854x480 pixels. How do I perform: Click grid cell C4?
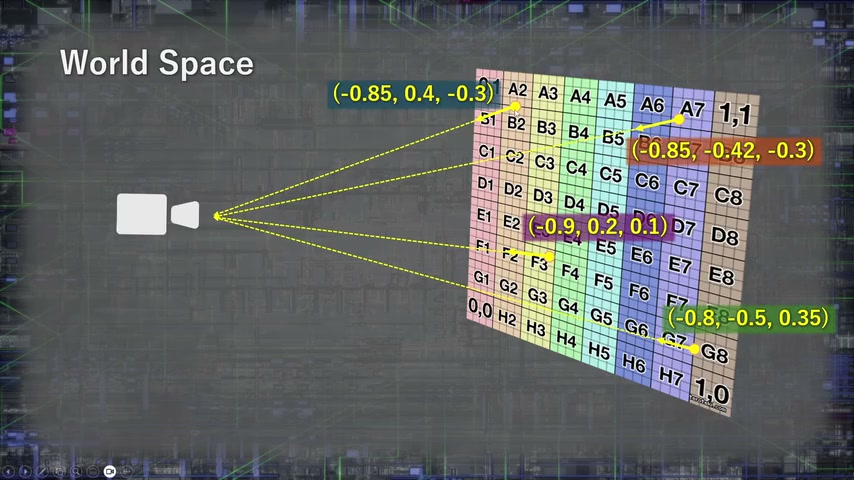point(576,168)
